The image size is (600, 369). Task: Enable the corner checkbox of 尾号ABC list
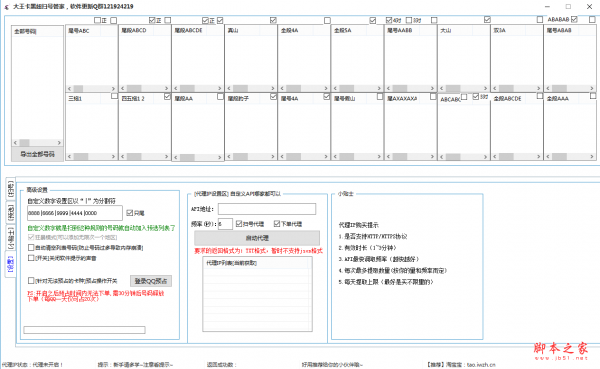[x=114, y=20]
